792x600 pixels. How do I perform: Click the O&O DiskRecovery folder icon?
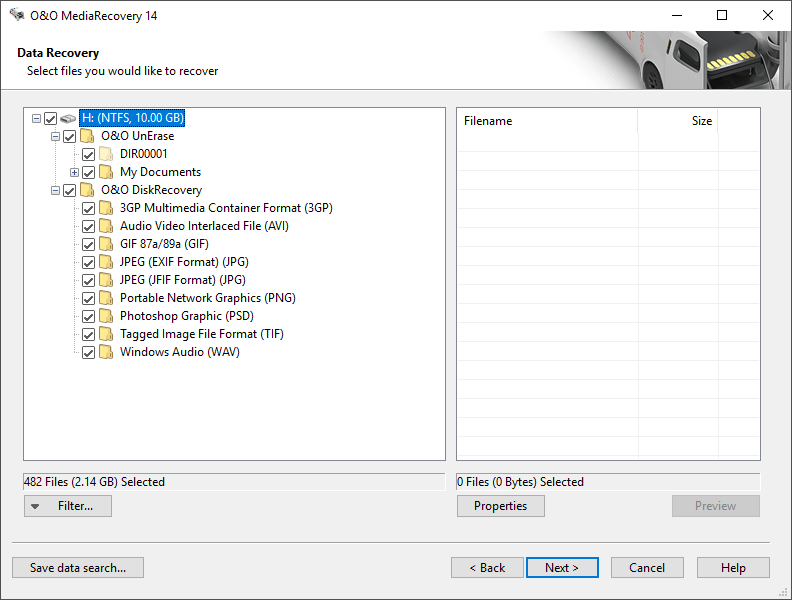pos(87,190)
